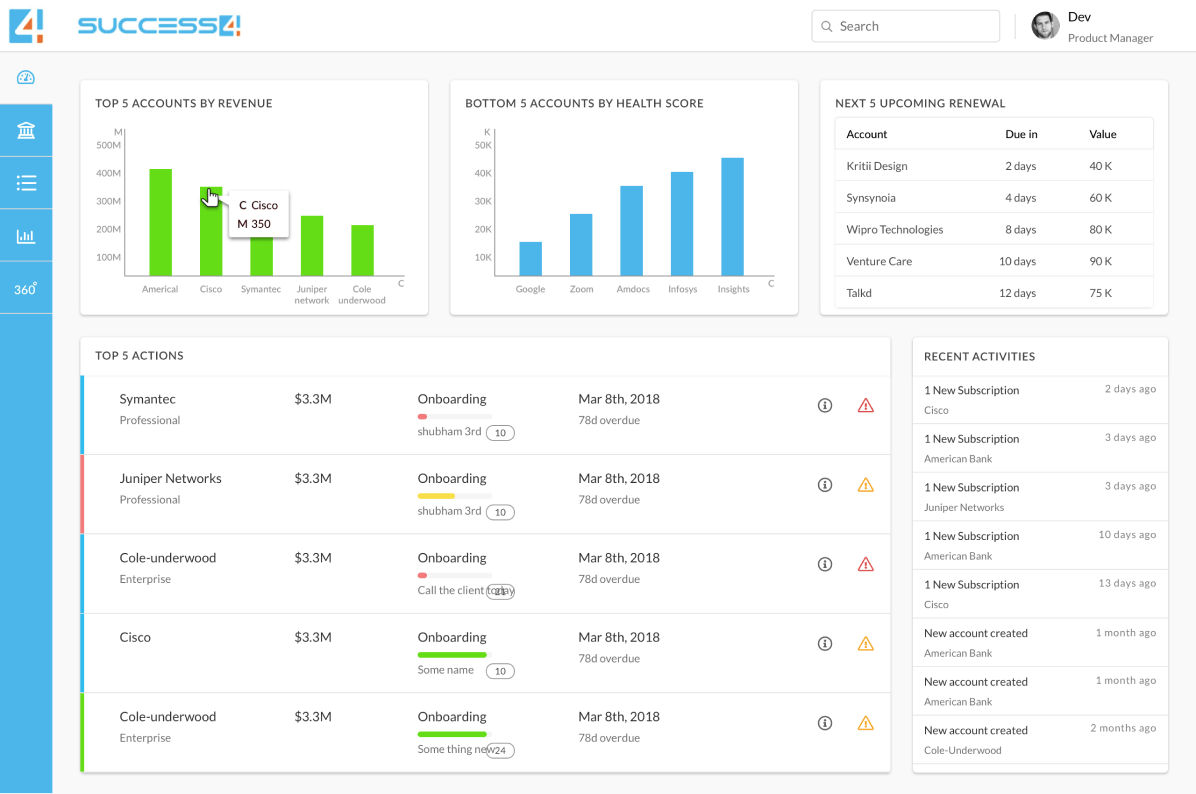Image resolution: width=1196 pixels, height=794 pixels.
Task: Open Wipro Technologies renewal entry
Action: point(993,230)
